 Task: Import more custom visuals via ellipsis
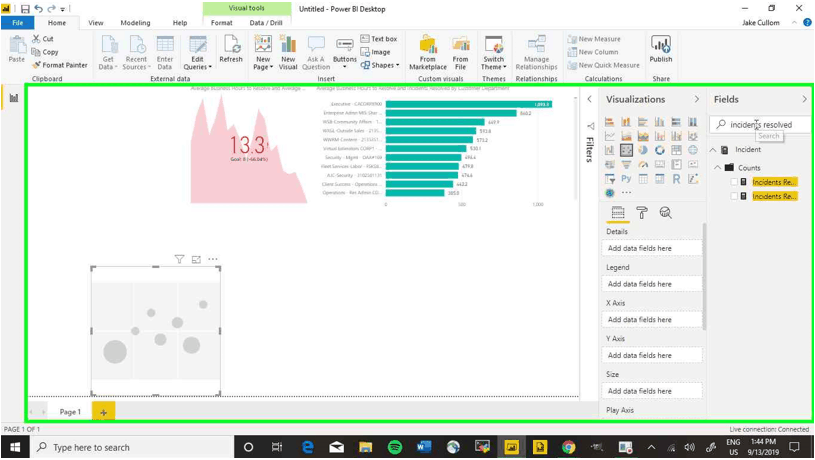click(x=626, y=193)
